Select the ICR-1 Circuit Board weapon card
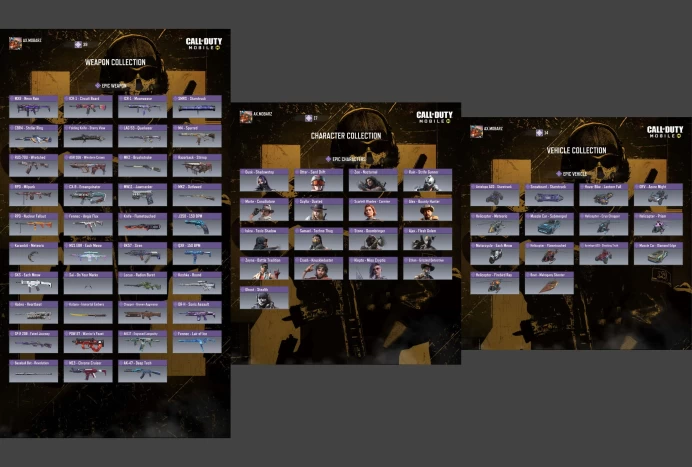 88,106
